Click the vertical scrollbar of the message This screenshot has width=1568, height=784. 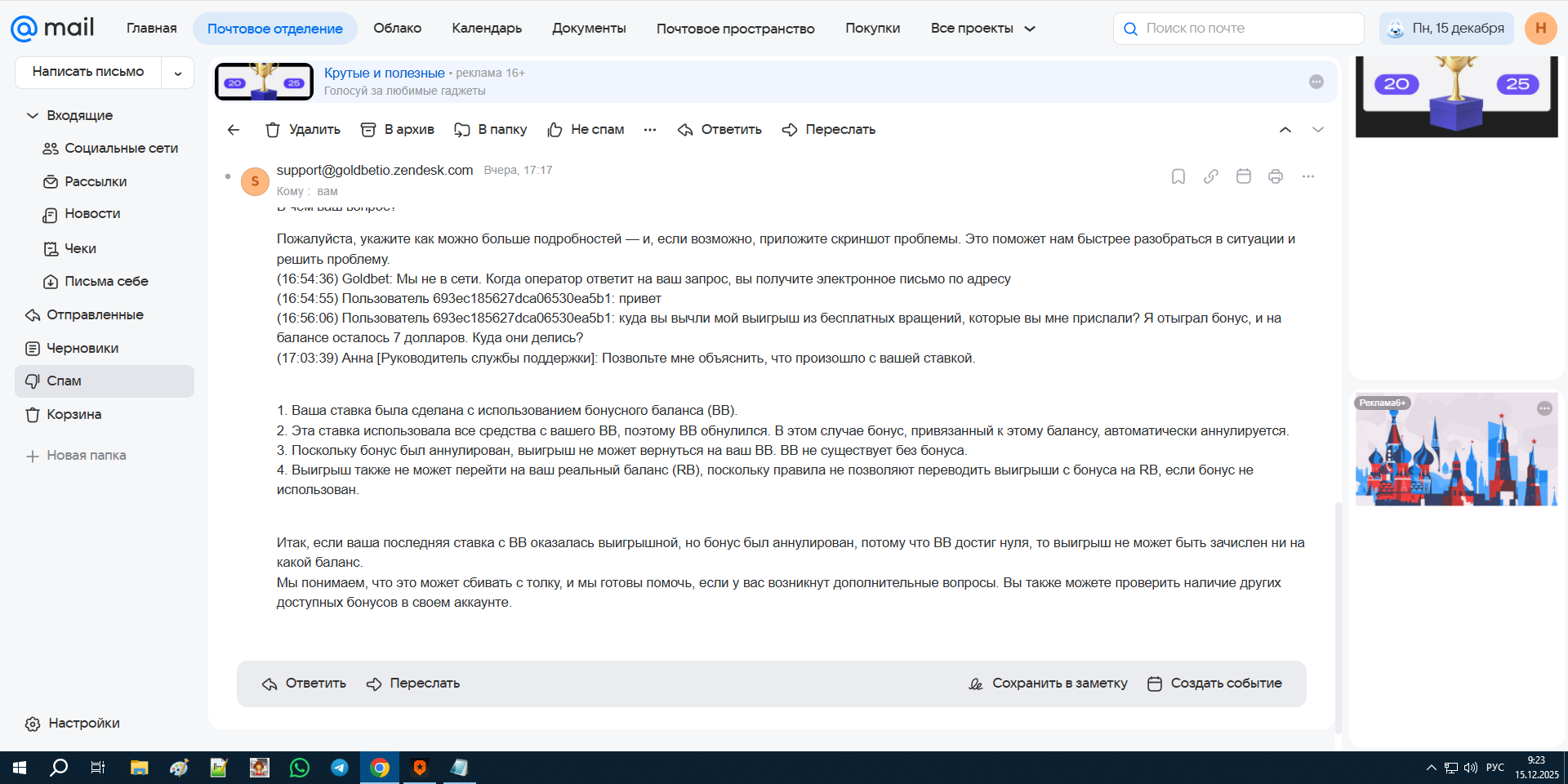tap(1338, 612)
